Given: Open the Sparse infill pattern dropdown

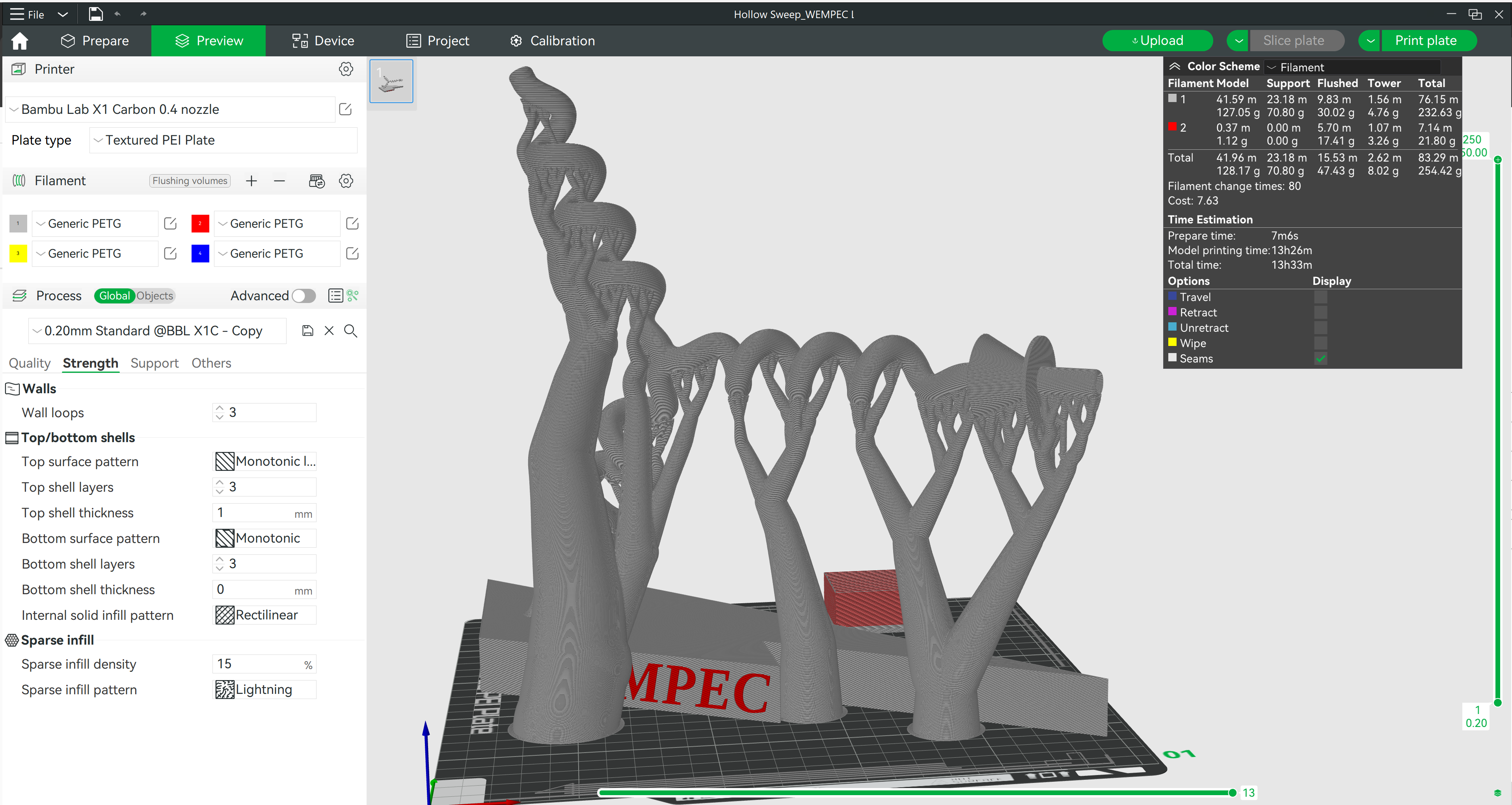Looking at the screenshot, I should tap(264, 690).
